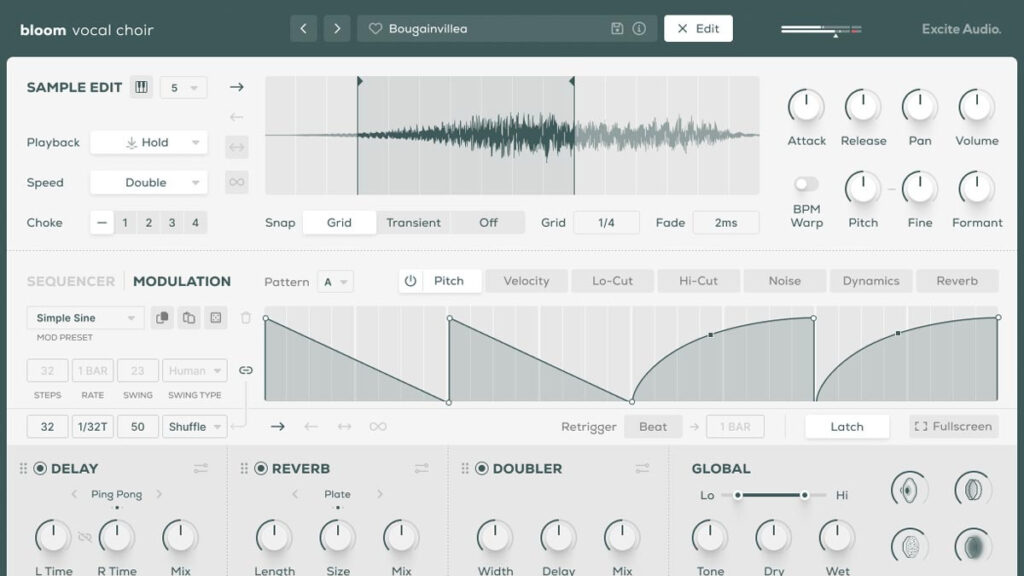Delete modulation with the trash icon
Viewport: 1024px width, 576px height.
(246, 318)
